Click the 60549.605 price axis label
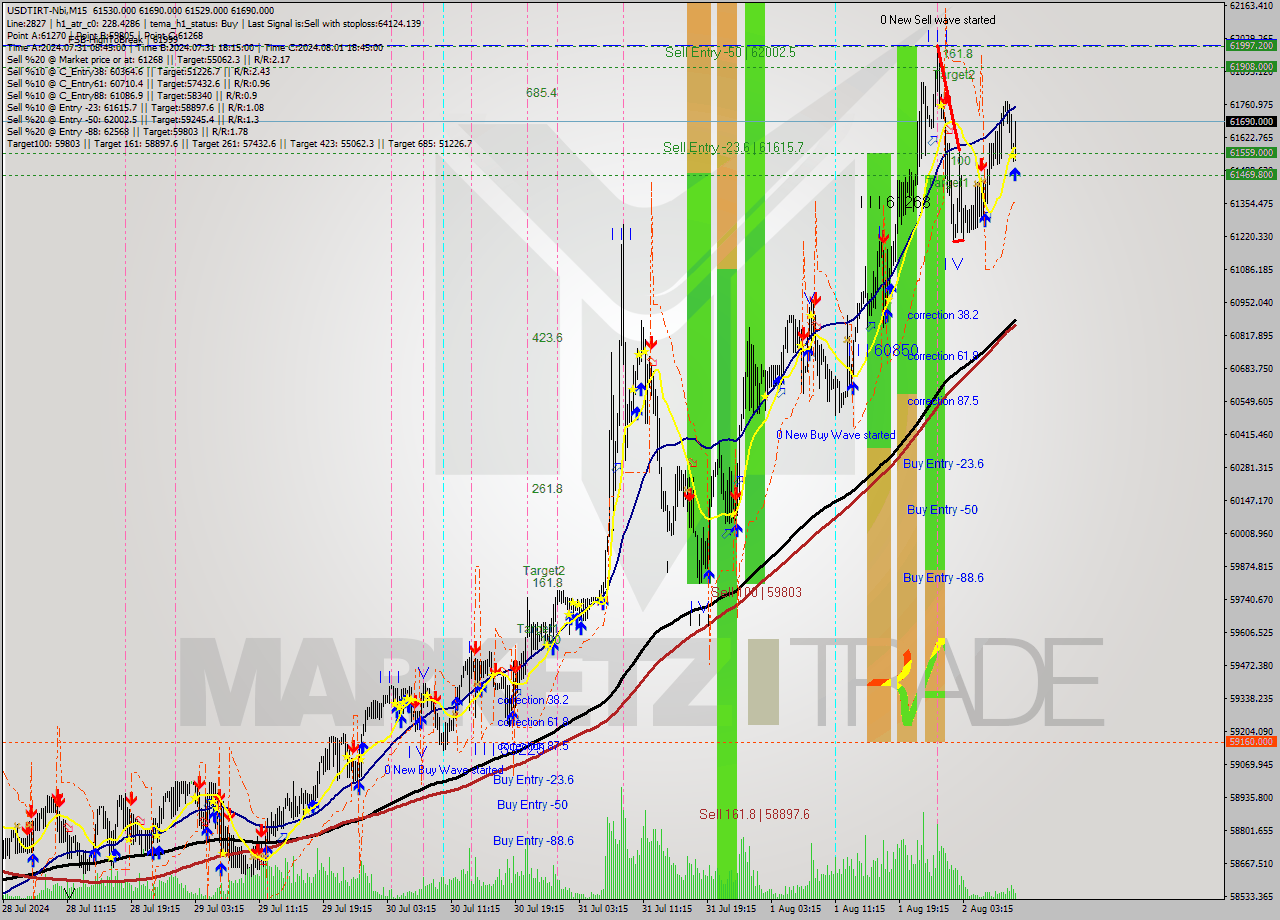Image resolution: width=1280 pixels, height=920 pixels. click(1250, 402)
